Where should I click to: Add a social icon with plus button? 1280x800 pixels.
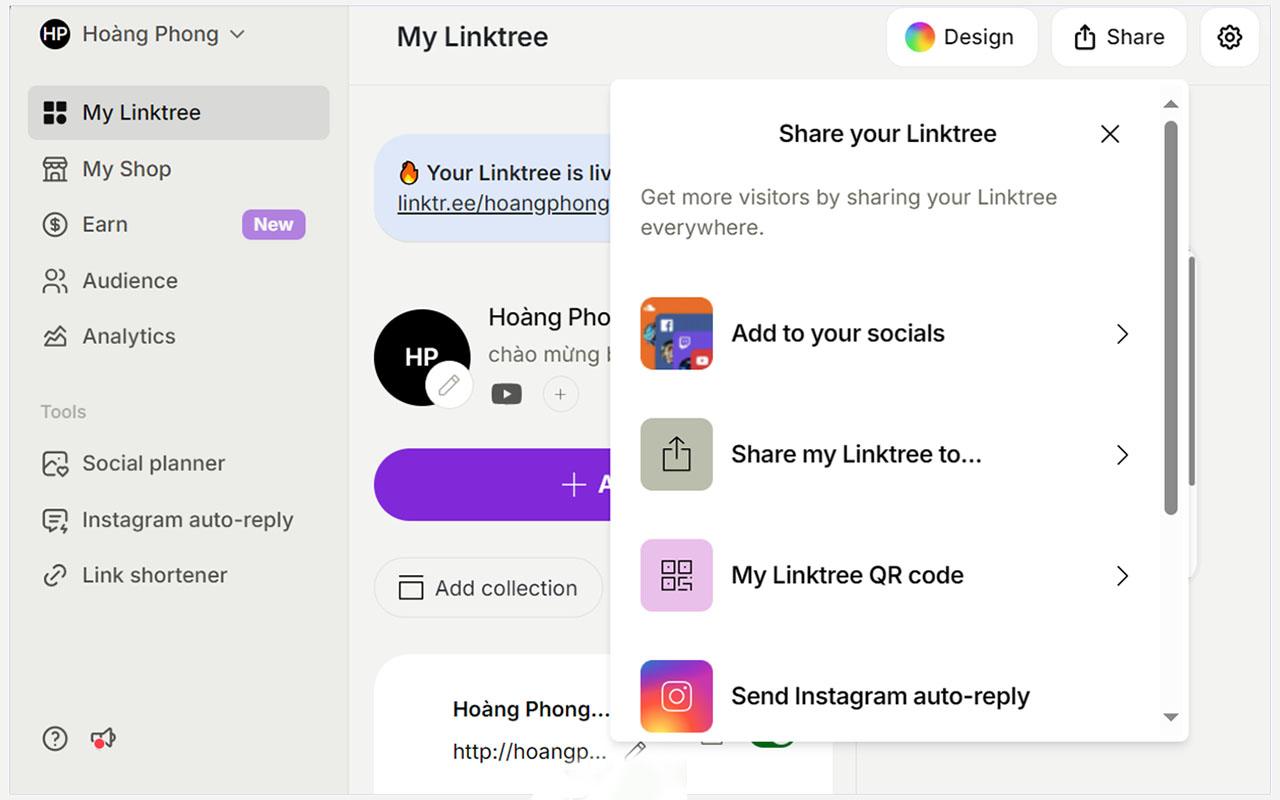[560, 394]
